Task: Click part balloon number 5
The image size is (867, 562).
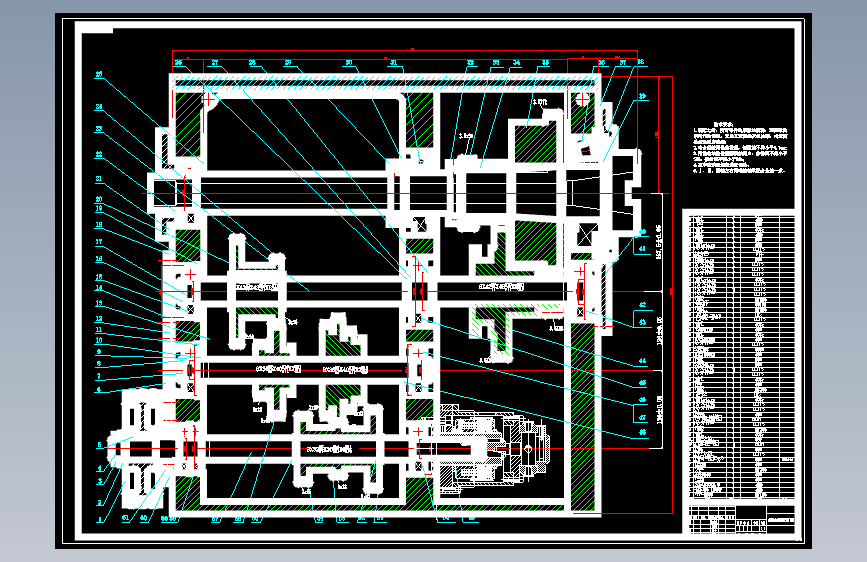Action: 100,445
